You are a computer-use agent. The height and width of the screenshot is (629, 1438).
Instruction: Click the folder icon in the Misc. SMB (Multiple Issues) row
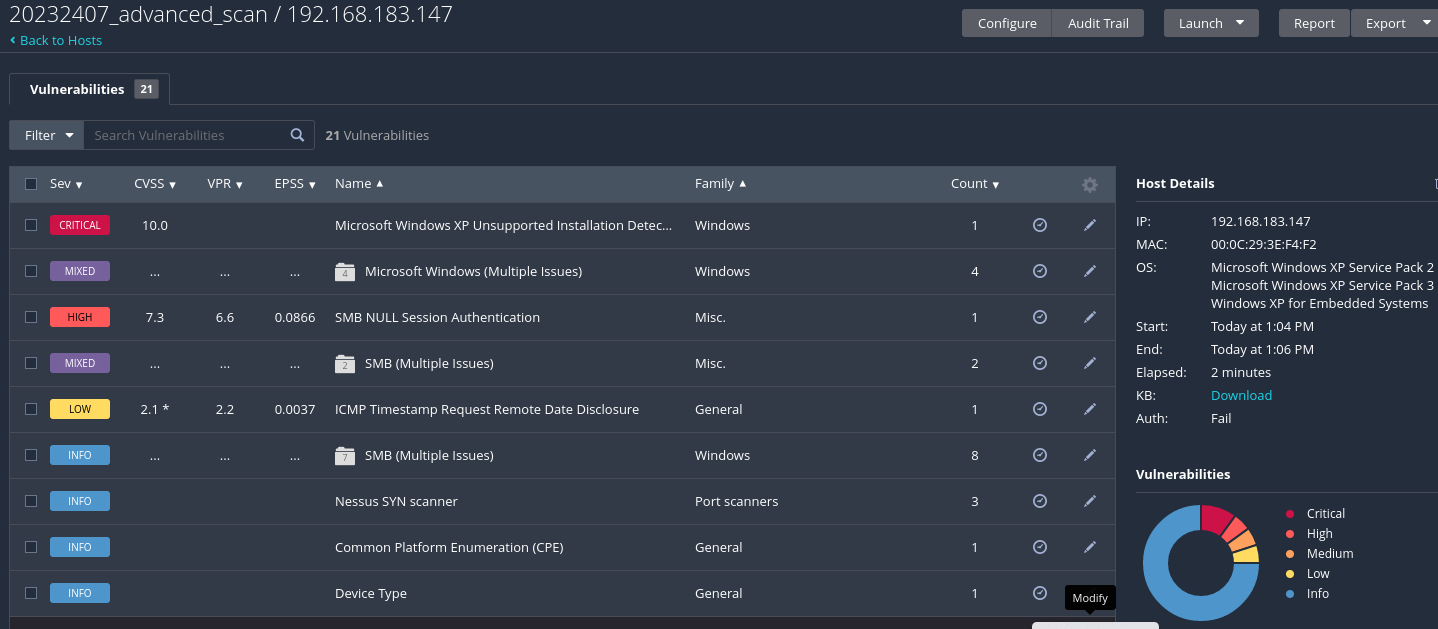344,363
